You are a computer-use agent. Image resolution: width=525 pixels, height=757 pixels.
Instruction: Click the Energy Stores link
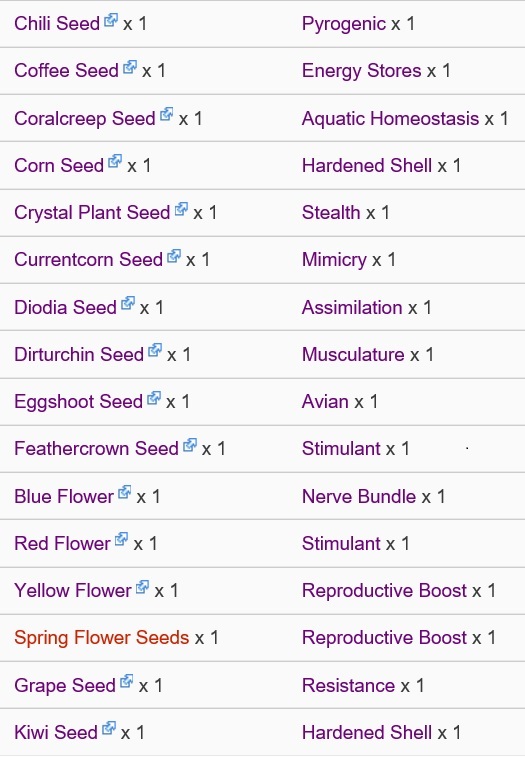pos(362,71)
